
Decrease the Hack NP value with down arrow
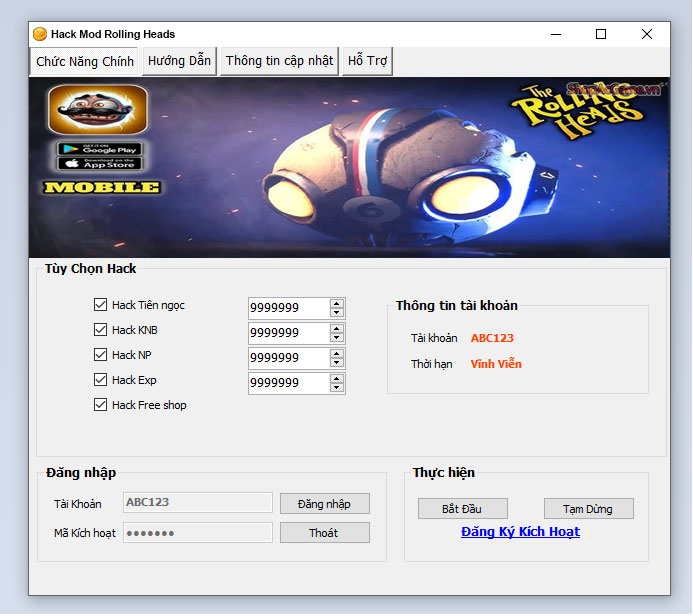[337, 362]
